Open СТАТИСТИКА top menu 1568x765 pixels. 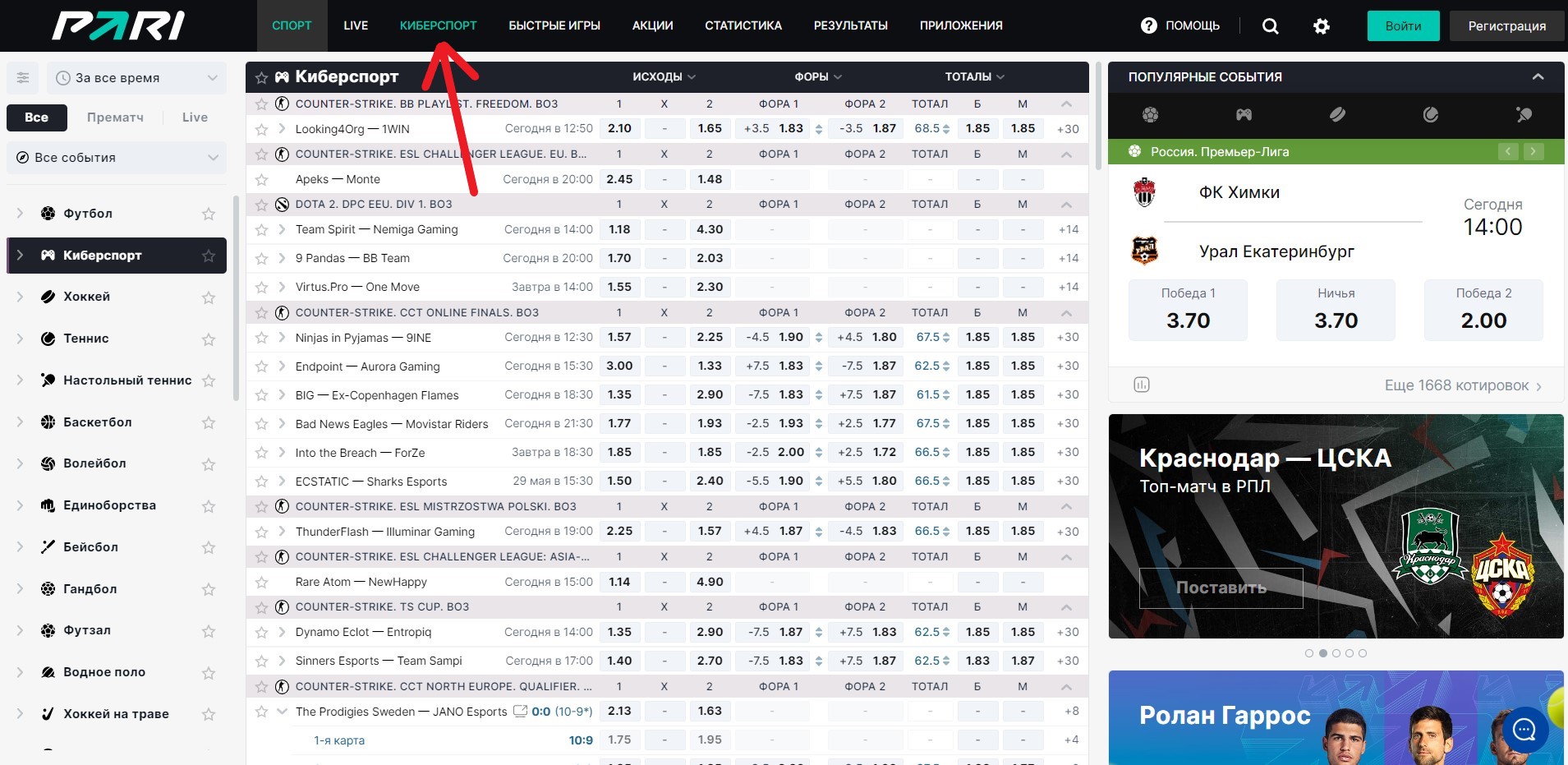click(x=743, y=25)
